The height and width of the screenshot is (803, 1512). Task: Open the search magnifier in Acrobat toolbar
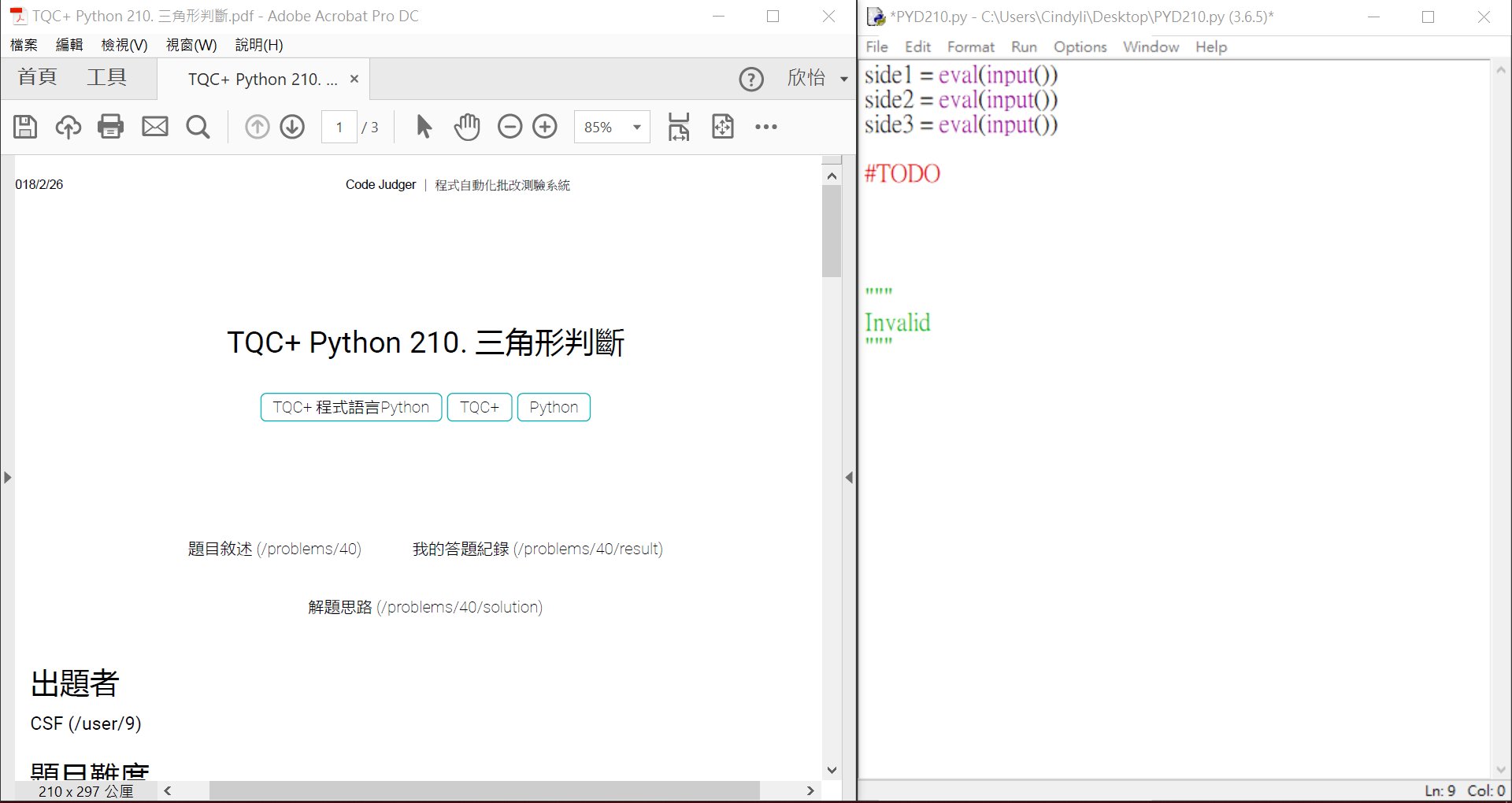click(x=198, y=126)
